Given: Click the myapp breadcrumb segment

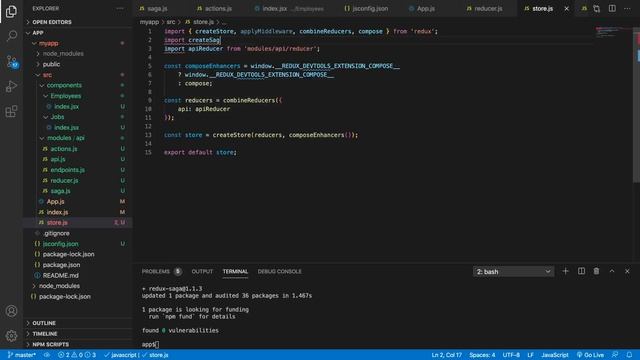Looking at the screenshot, I should [149, 22].
